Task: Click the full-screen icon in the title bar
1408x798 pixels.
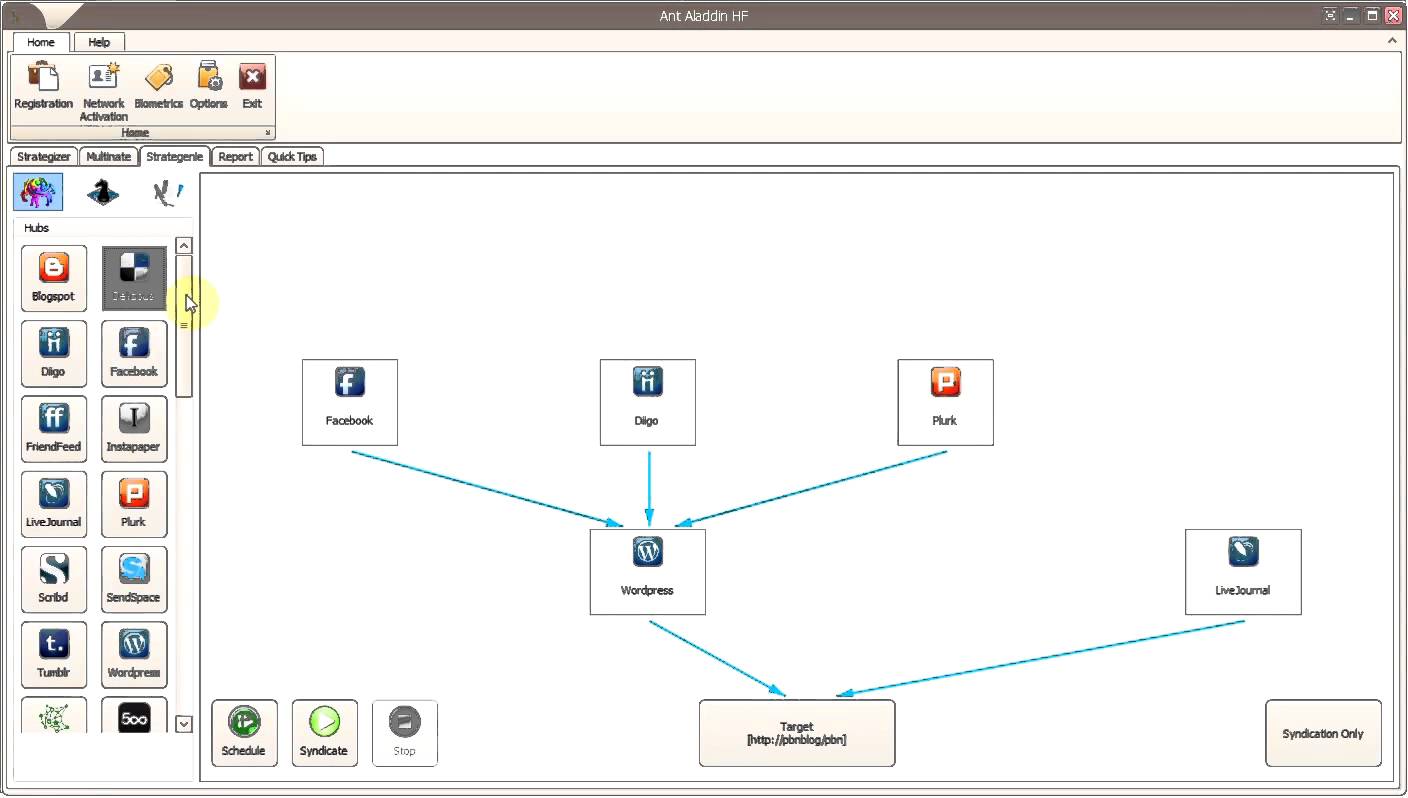Action: click(x=1330, y=15)
